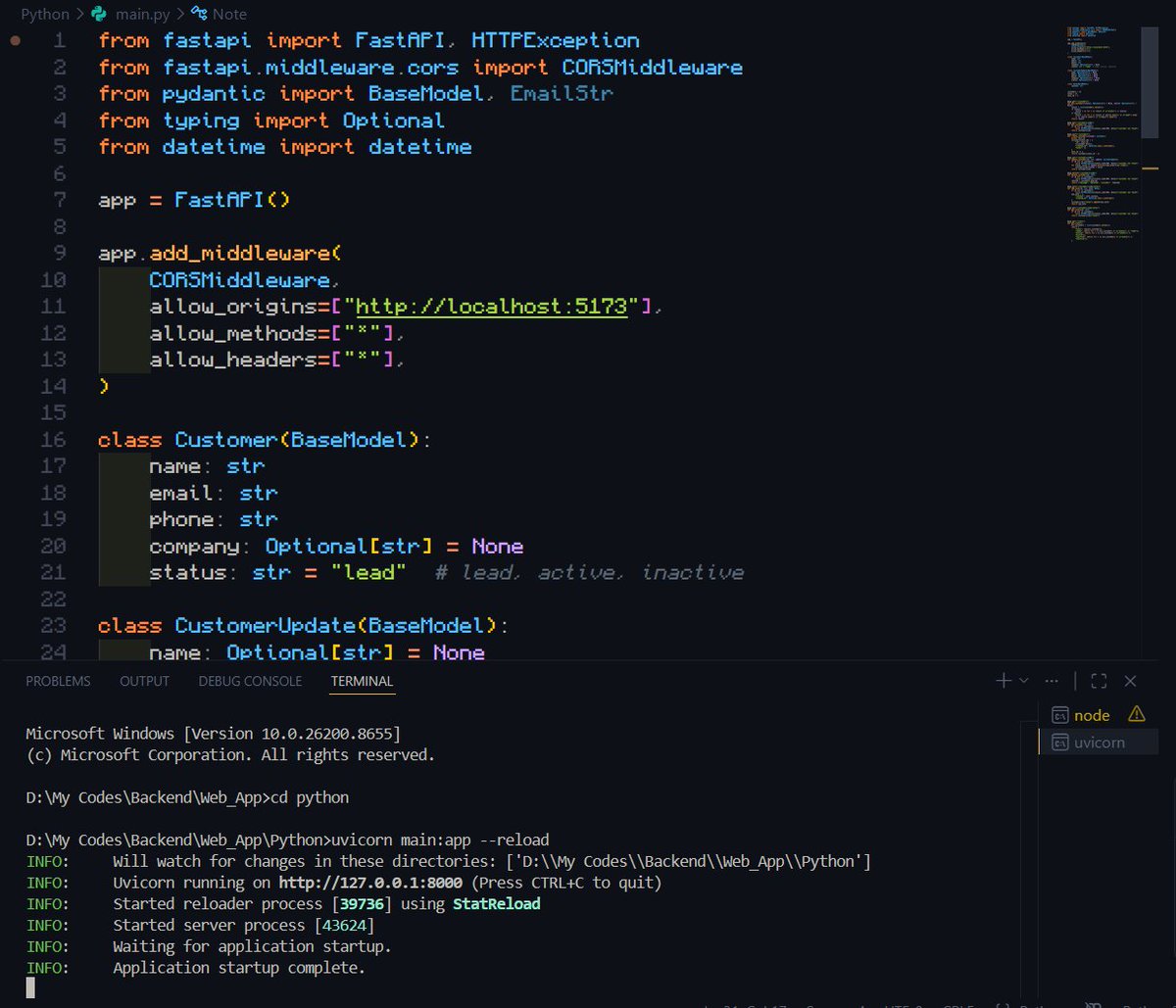The image size is (1176, 1008).
Task: Click the terminal cursor input prompt
Action: click(x=30, y=988)
